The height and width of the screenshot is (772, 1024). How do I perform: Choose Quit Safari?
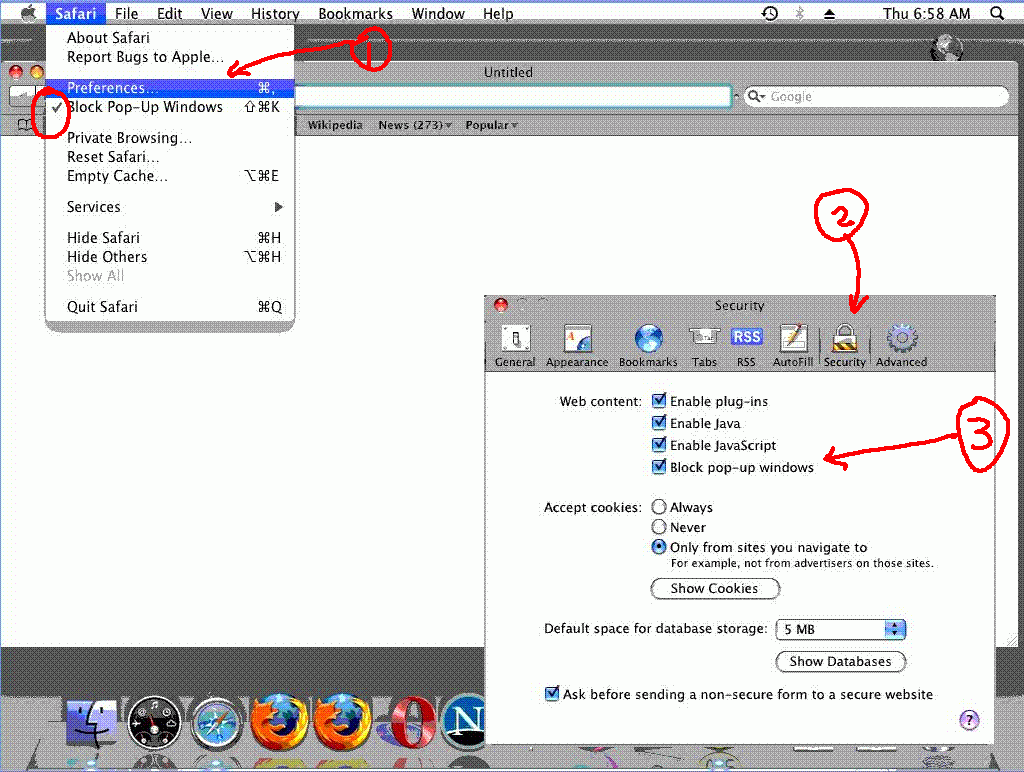pyautogui.click(x=170, y=307)
